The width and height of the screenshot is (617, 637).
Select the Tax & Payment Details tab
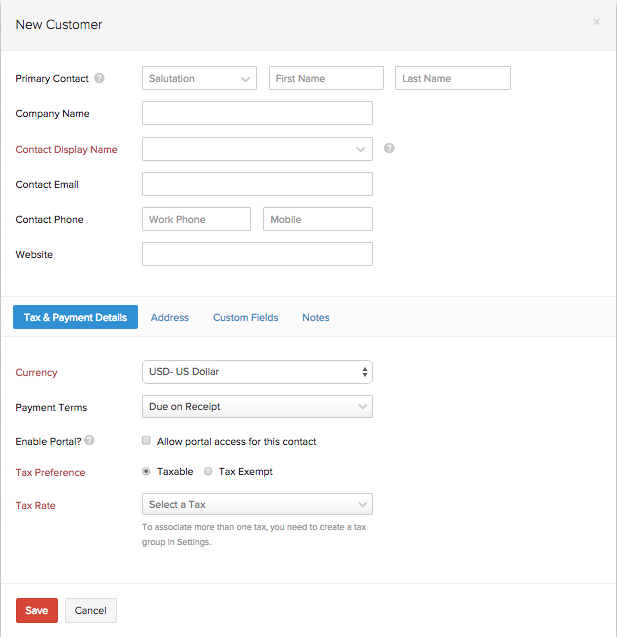(x=75, y=318)
